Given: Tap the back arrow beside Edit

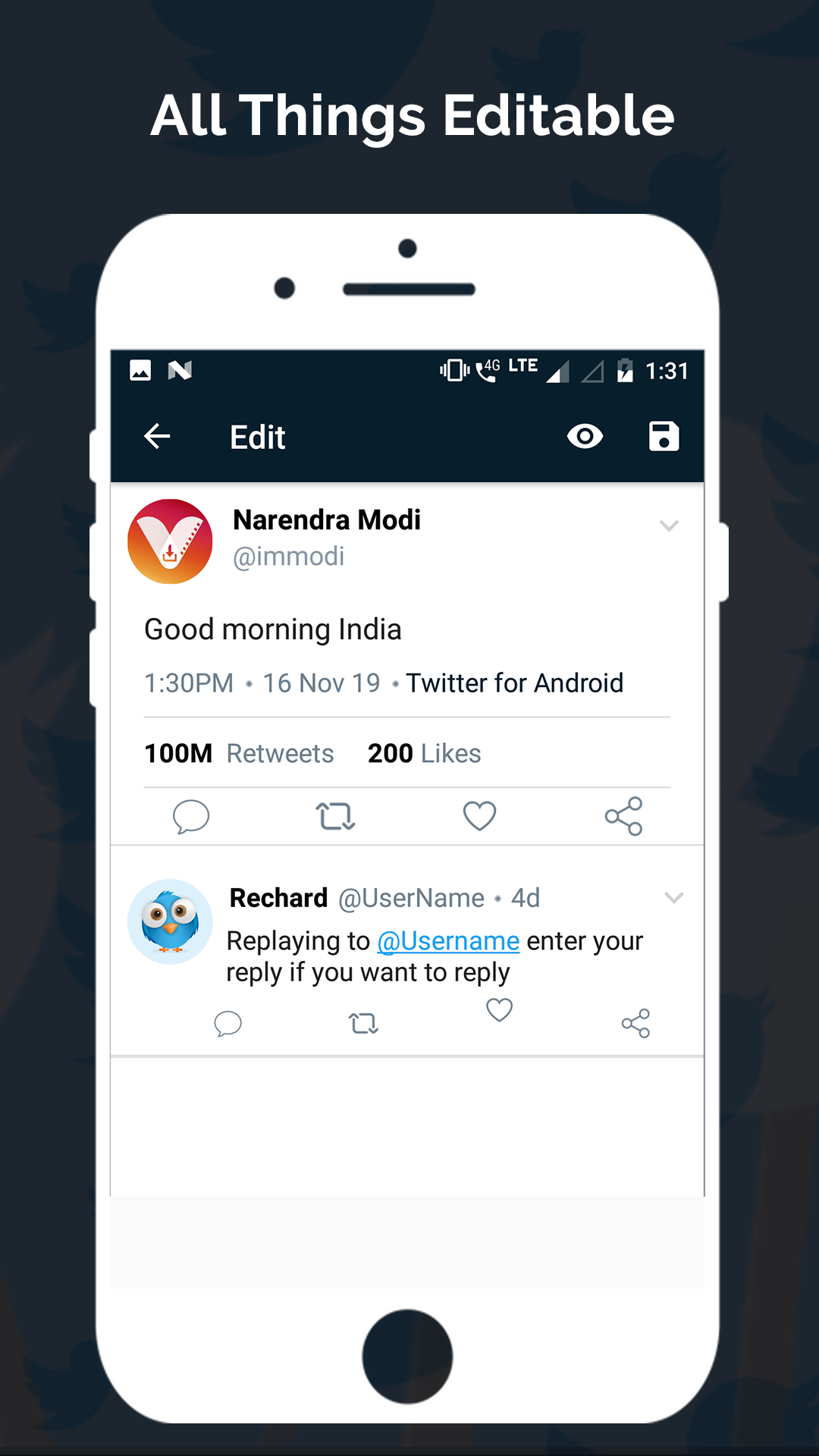Looking at the screenshot, I should (157, 436).
